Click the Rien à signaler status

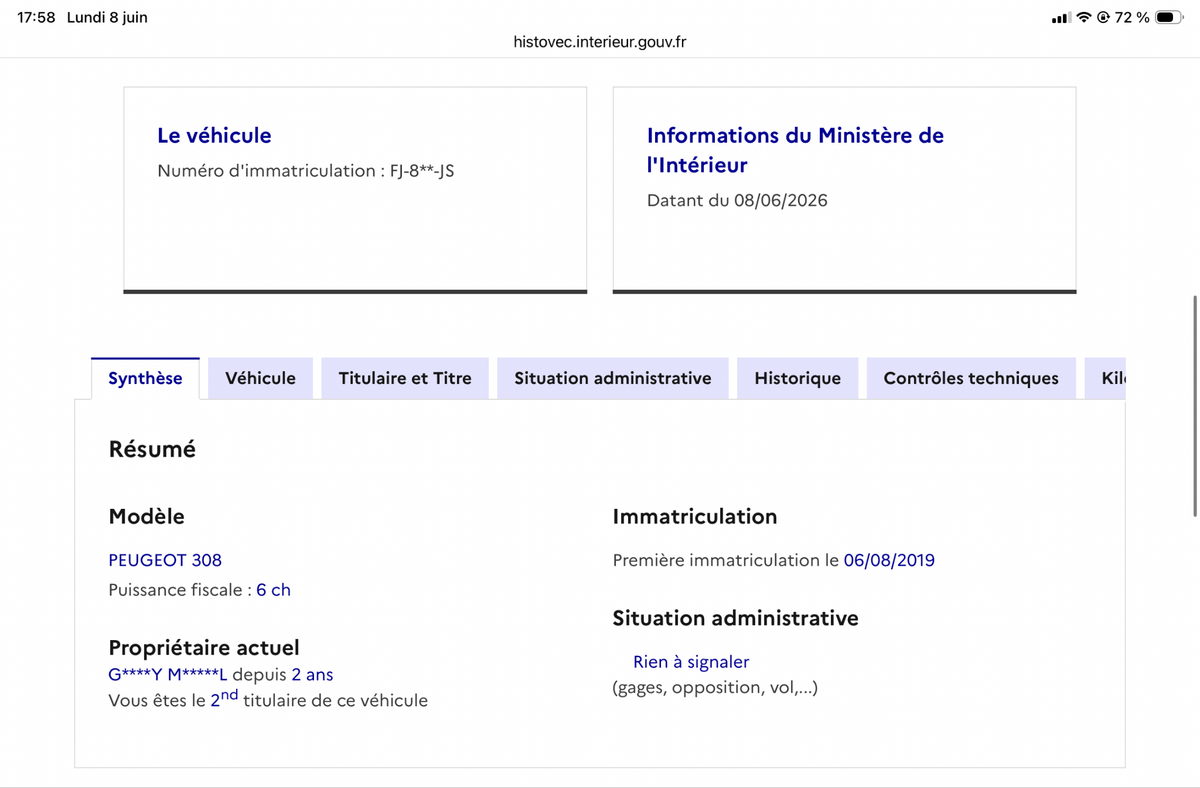click(691, 662)
